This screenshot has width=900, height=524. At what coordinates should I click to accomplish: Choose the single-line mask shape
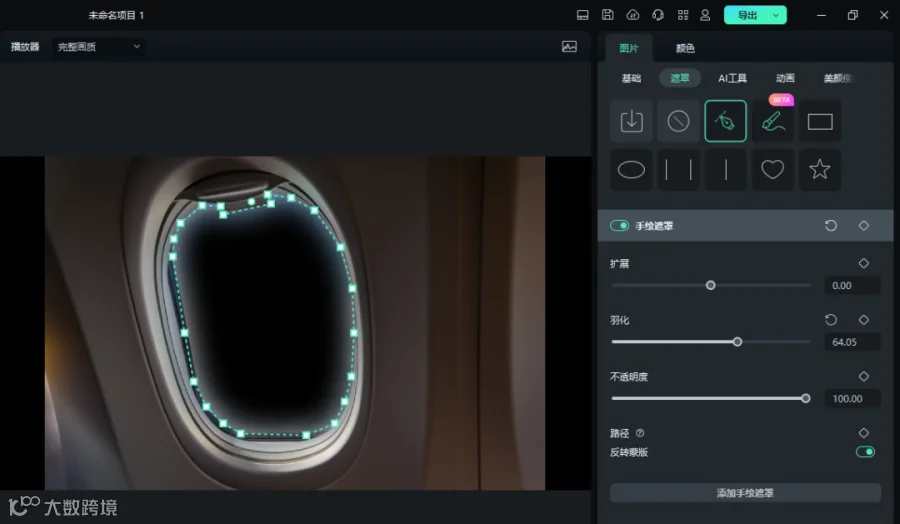tap(726, 170)
